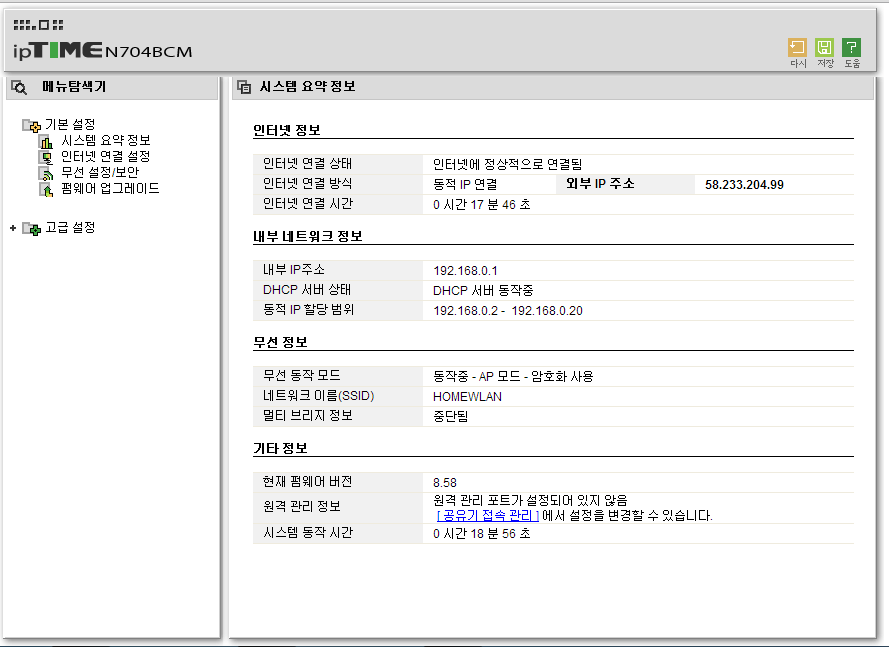
Task: Click the orange 다시 (refresh) icon
Action: point(797,47)
